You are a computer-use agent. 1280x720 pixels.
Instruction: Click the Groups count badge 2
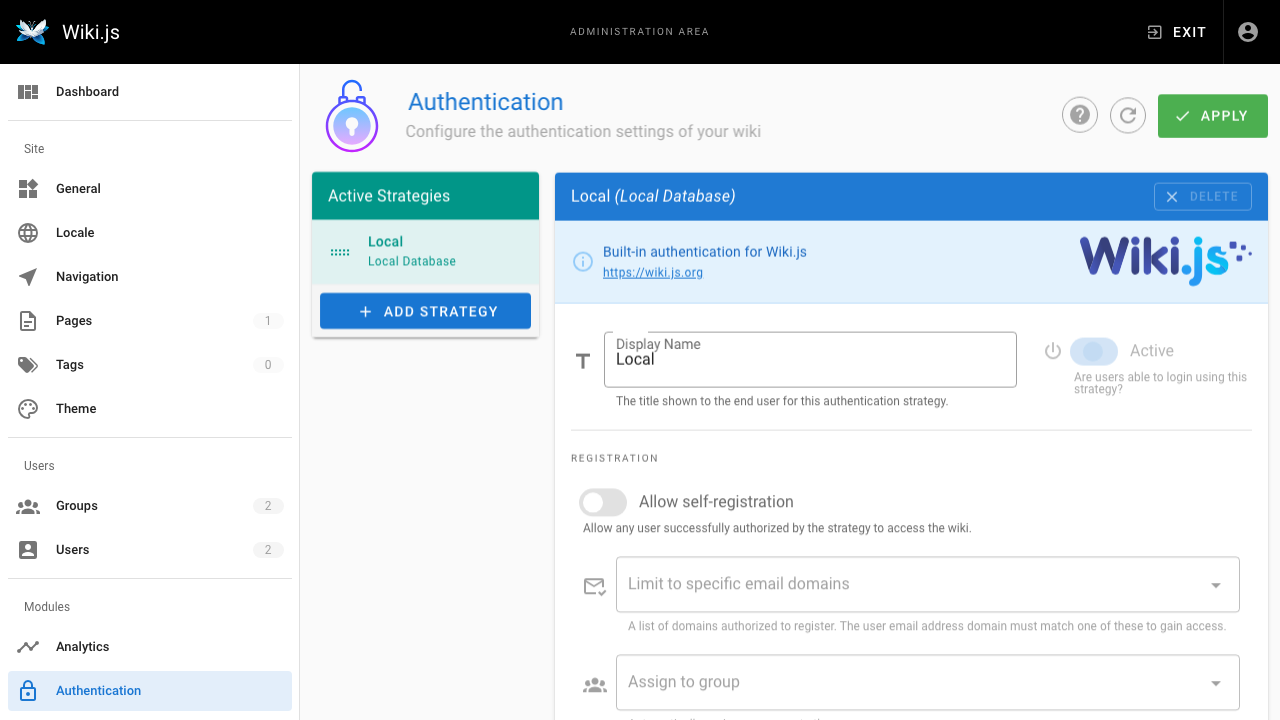(x=268, y=506)
